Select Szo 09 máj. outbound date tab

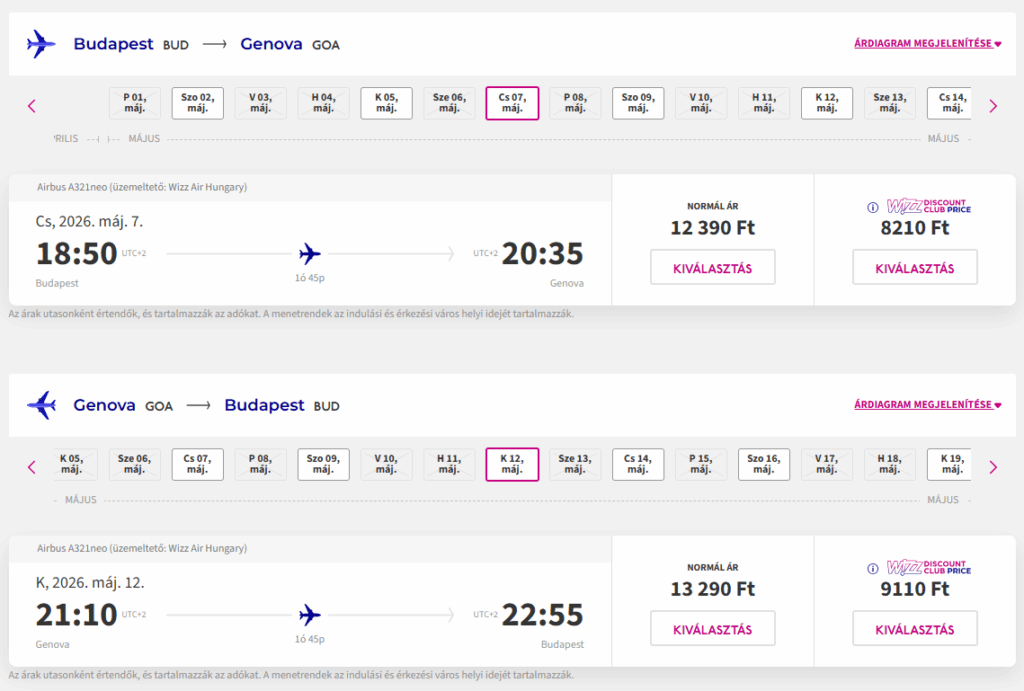(638, 103)
